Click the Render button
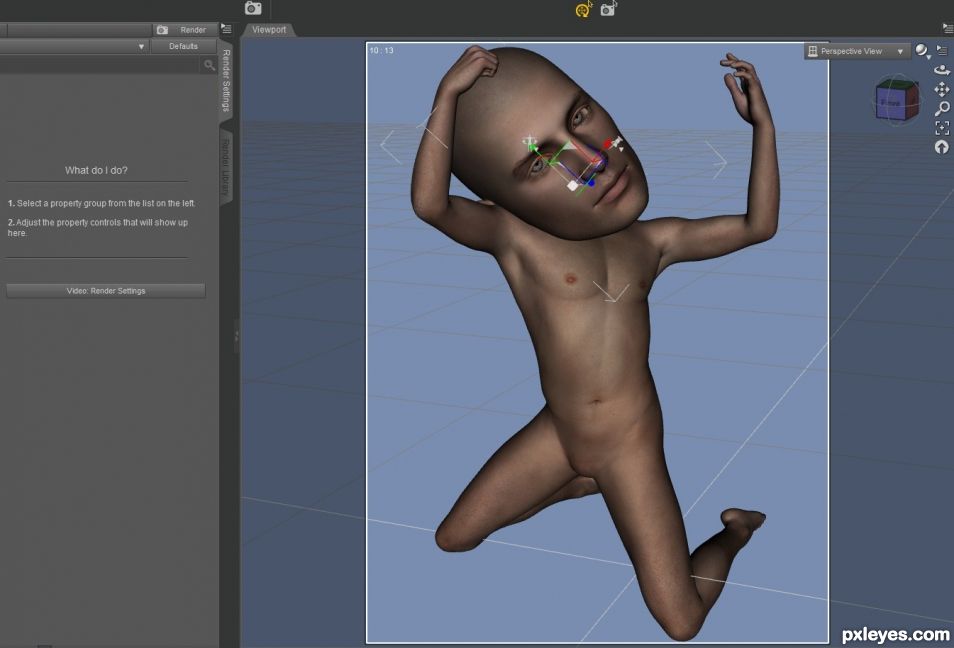This screenshot has height=648, width=954. (185, 30)
